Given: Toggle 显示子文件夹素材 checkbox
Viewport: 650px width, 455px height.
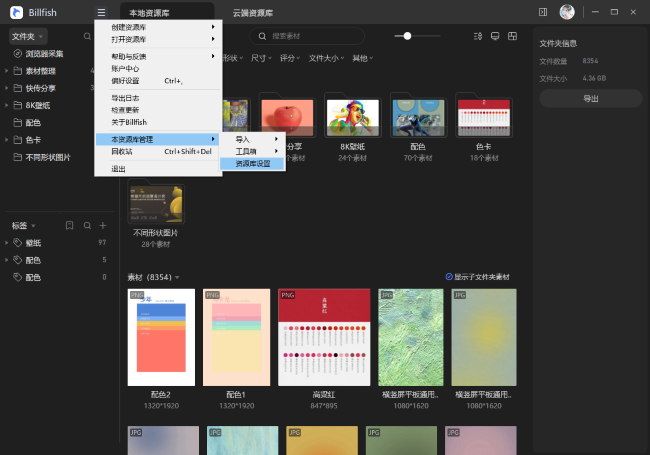Looking at the screenshot, I should [x=449, y=277].
